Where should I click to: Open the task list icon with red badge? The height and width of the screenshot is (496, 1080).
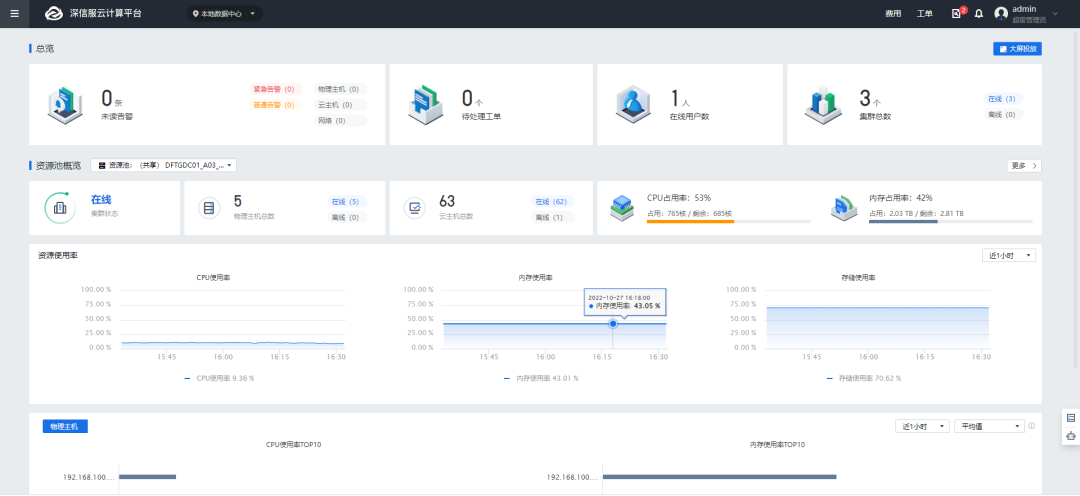pyautogui.click(x=957, y=14)
